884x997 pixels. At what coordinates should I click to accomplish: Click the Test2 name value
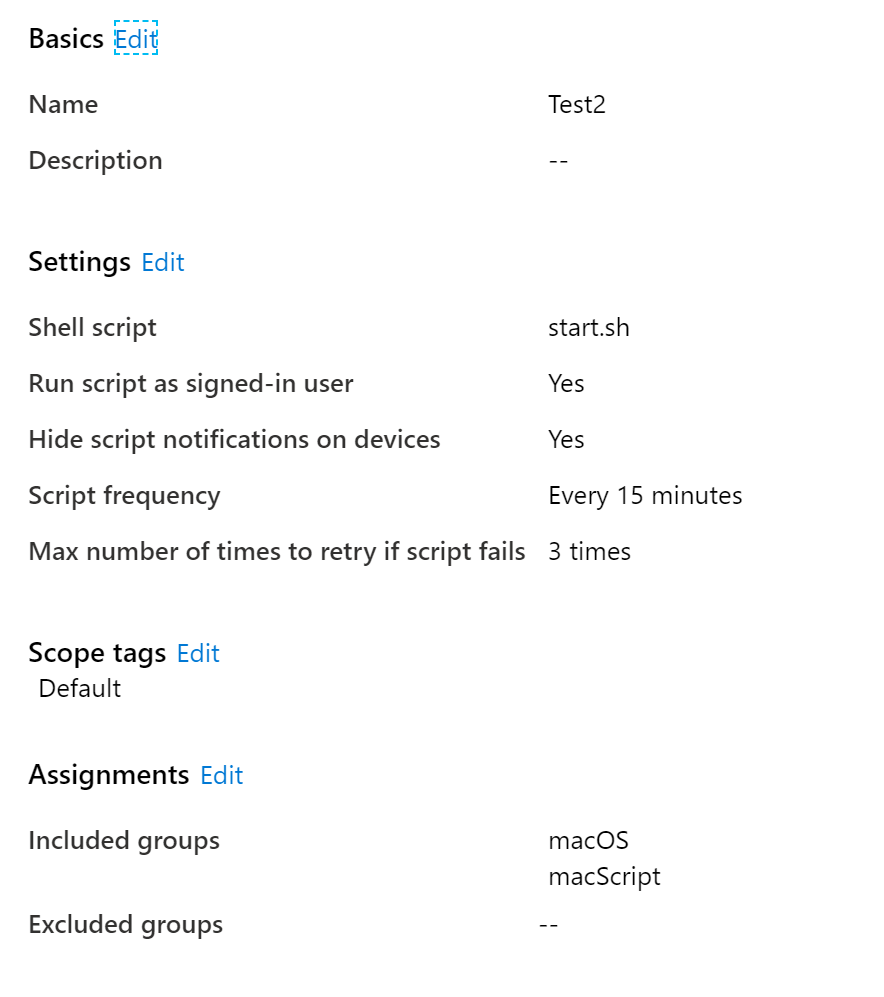(x=577, y=105)
